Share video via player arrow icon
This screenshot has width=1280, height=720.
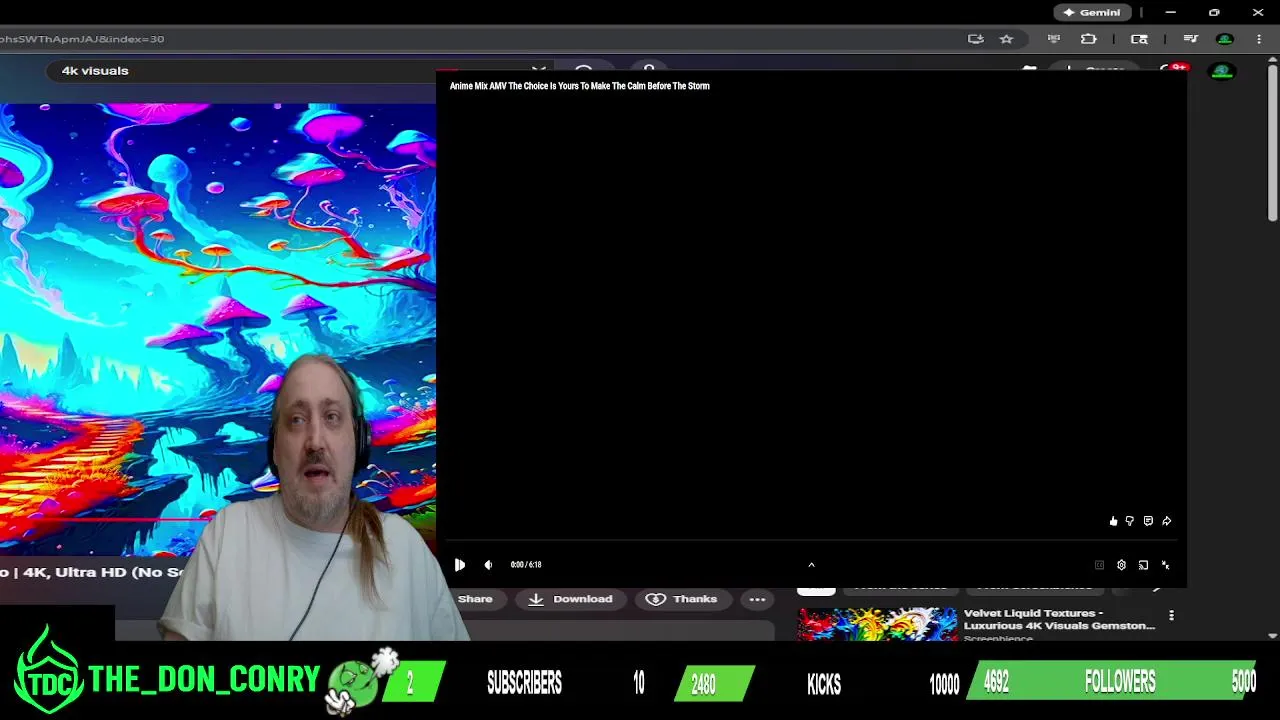point(1166,521)
